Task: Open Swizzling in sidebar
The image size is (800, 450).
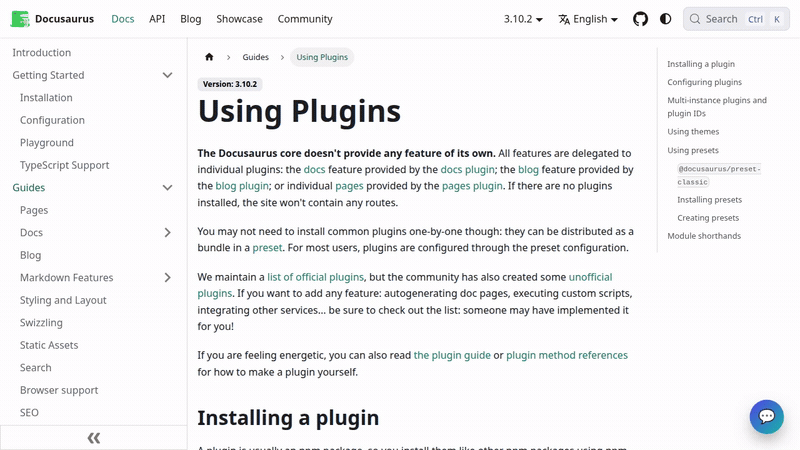Action: [x=41, y=322]
